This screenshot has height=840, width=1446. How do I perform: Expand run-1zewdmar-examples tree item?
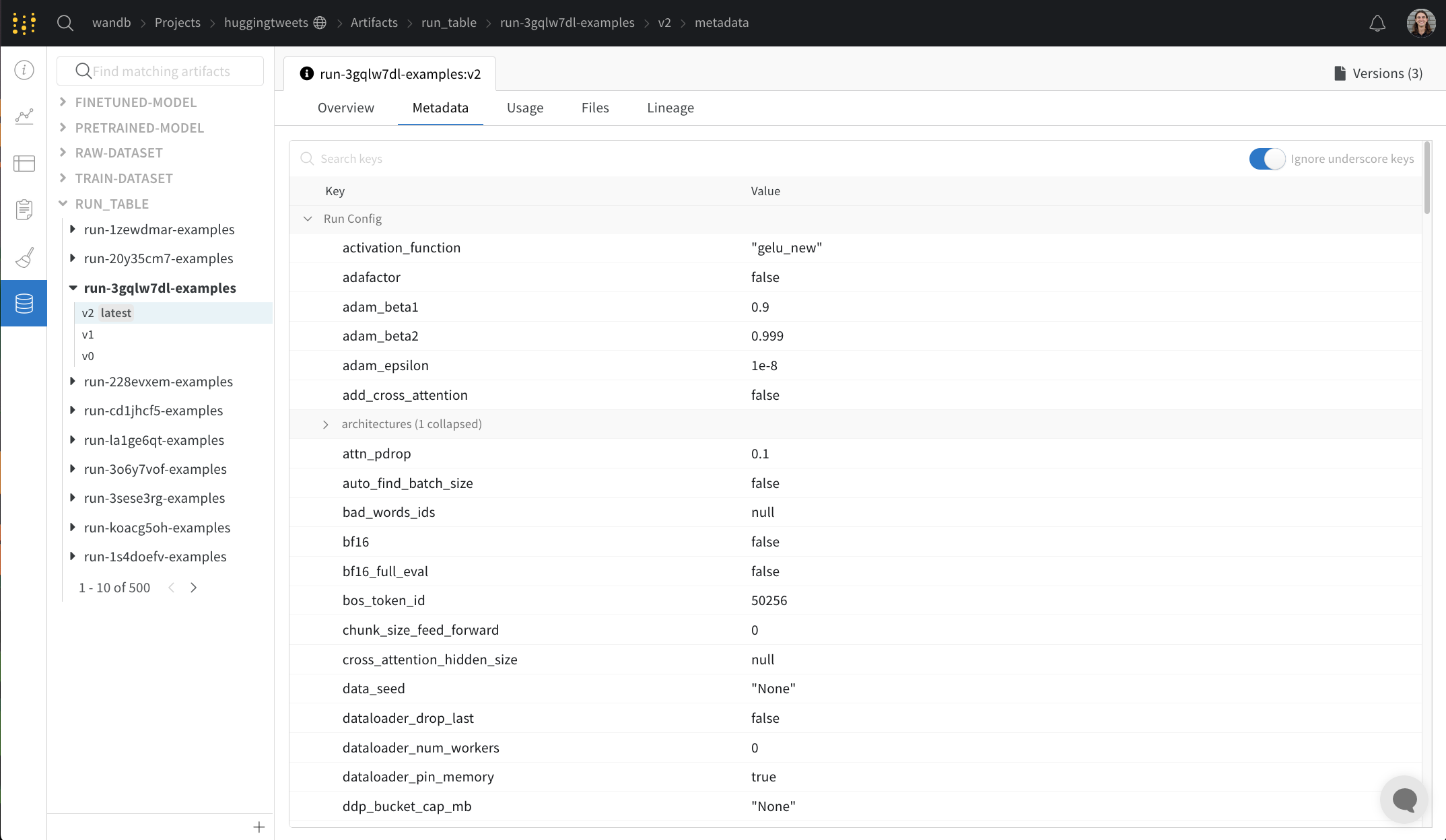[x=73, y=230]
